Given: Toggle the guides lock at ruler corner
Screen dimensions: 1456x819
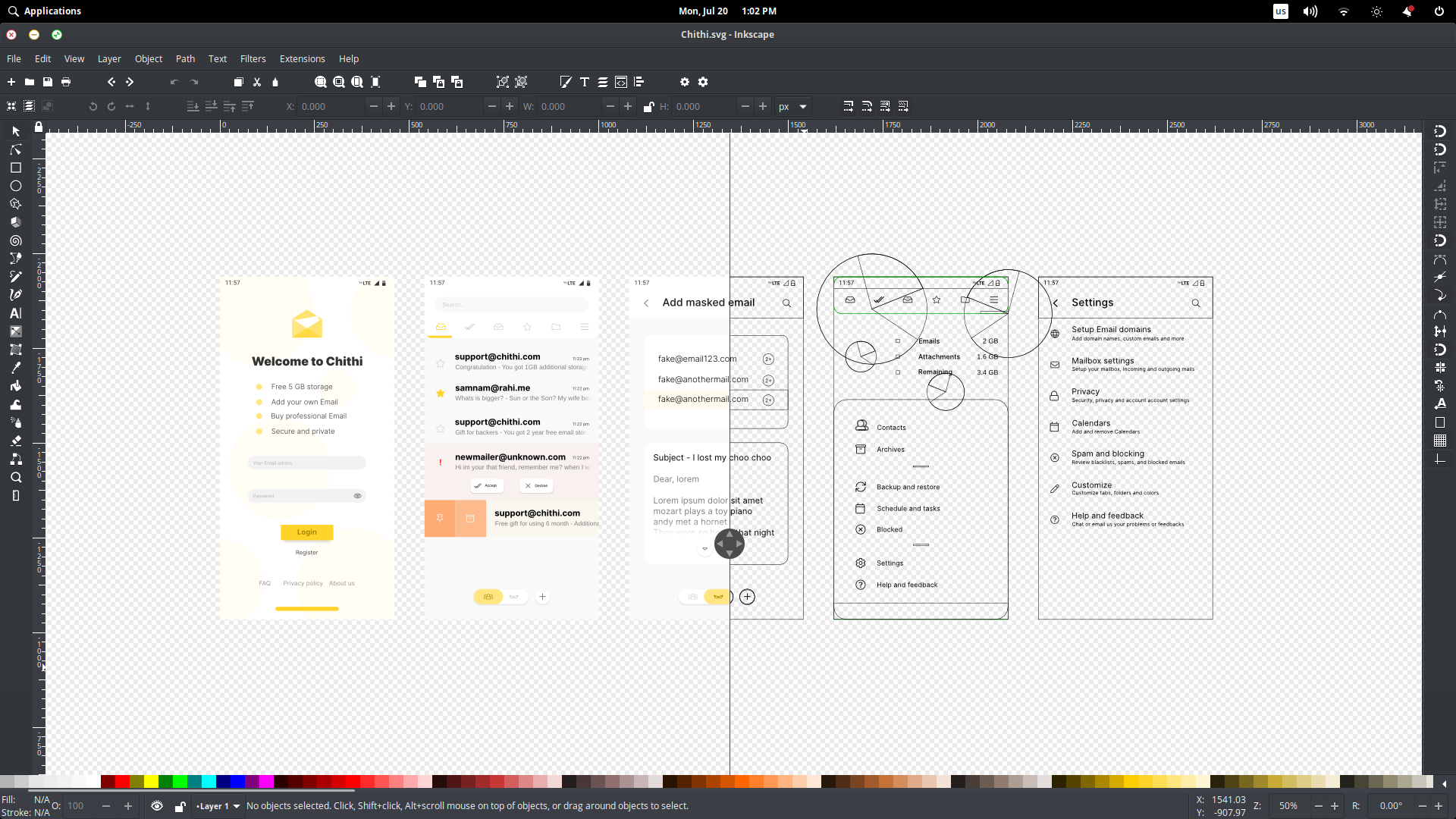Looking at the screenshot, I should (x=39, y=126).
